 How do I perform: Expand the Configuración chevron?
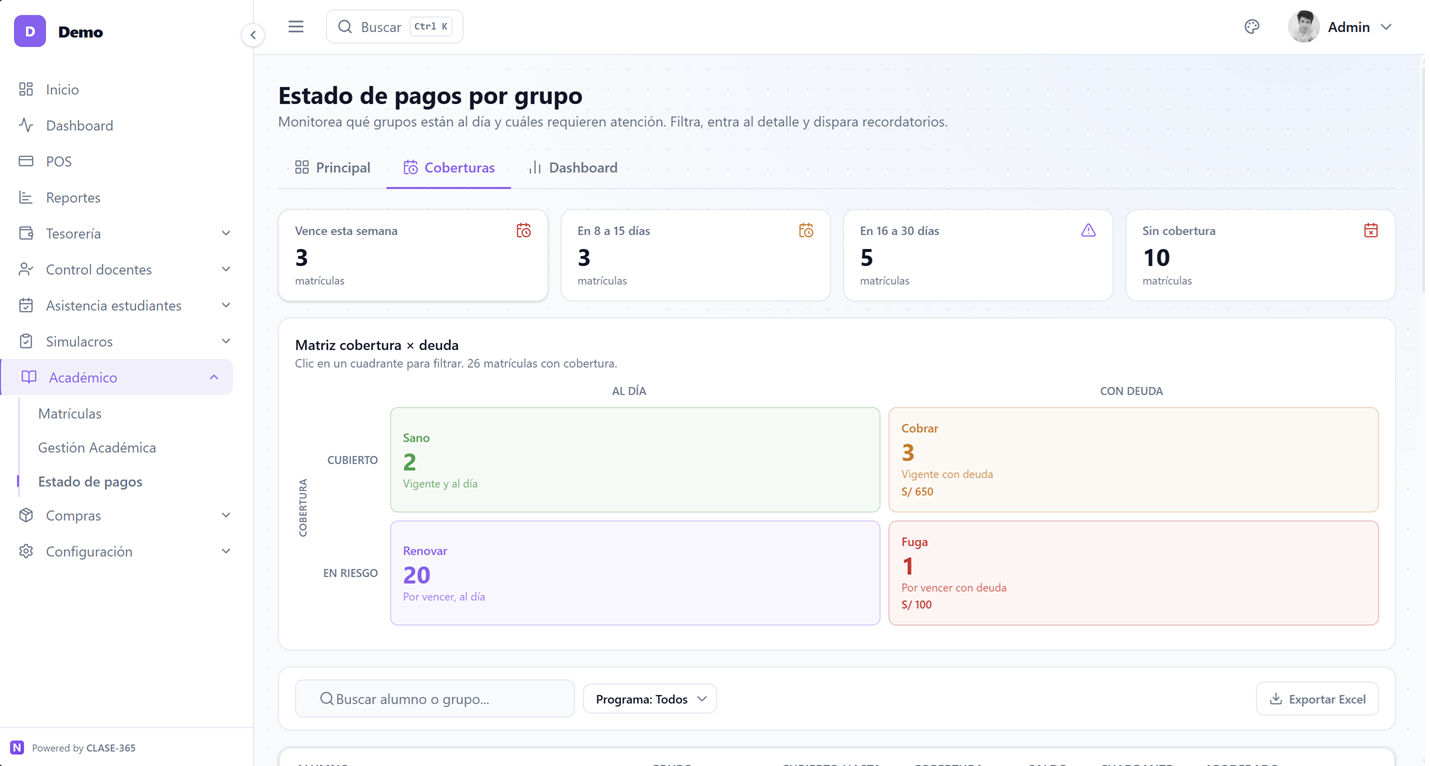(x=226, y=551)
